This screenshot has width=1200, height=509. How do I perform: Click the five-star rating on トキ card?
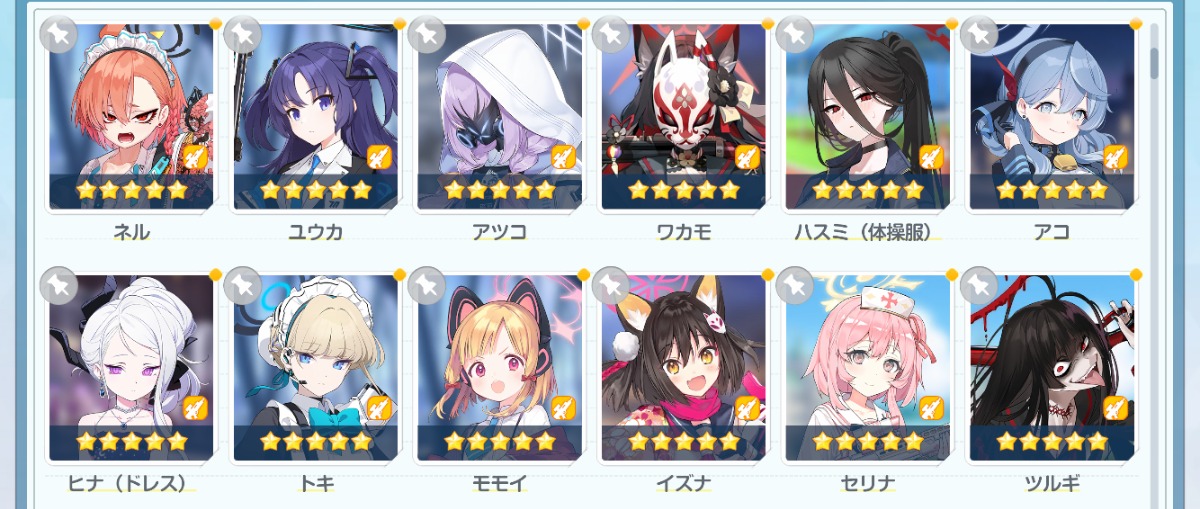tap(315, 441)
